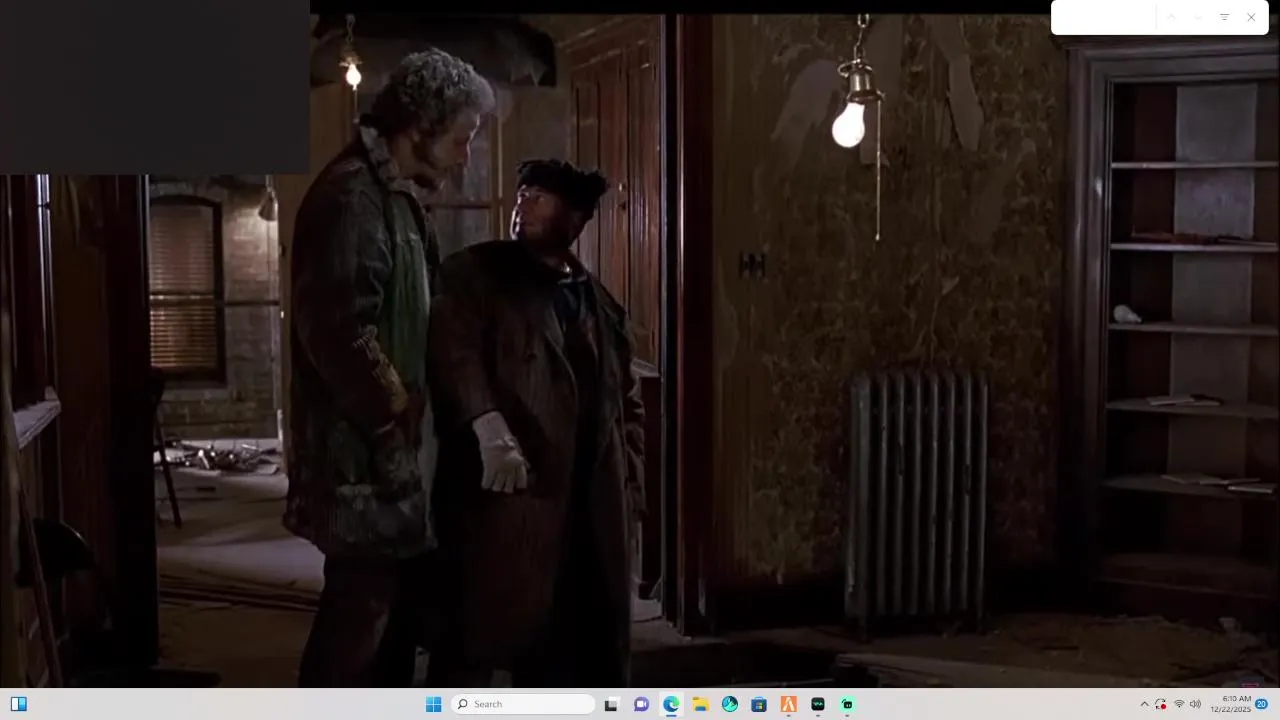Open the Windows Start menu

coord(433,704)
